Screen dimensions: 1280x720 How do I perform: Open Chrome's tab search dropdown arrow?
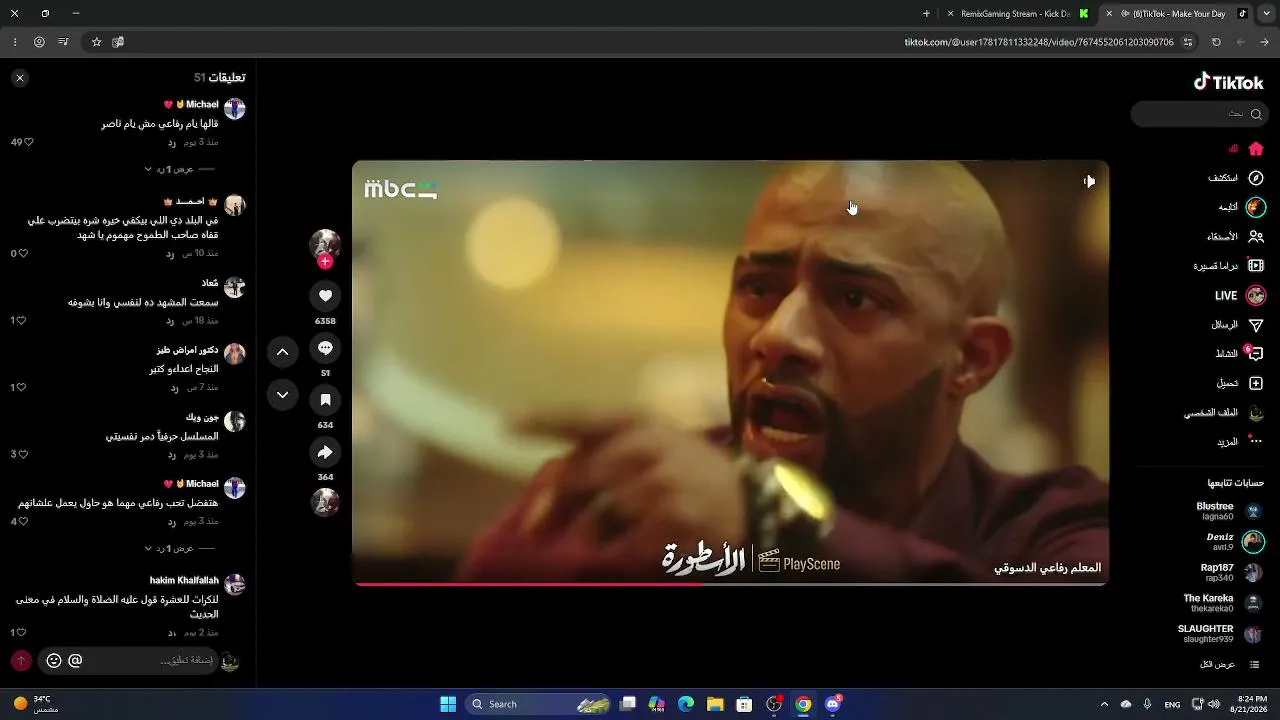(1265, 14)
